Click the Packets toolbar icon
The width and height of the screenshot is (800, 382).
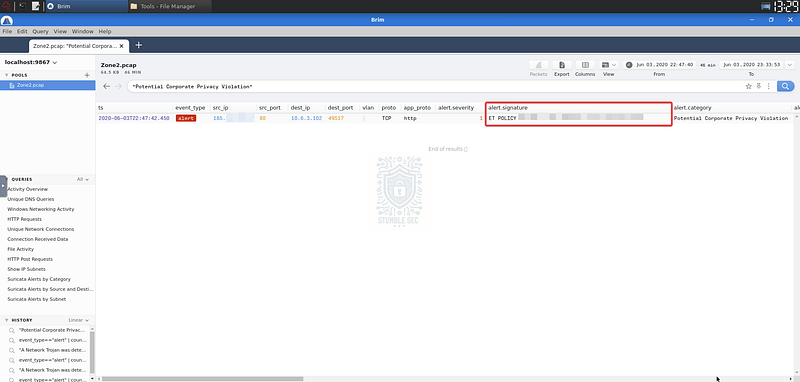(x=538, y=65)
